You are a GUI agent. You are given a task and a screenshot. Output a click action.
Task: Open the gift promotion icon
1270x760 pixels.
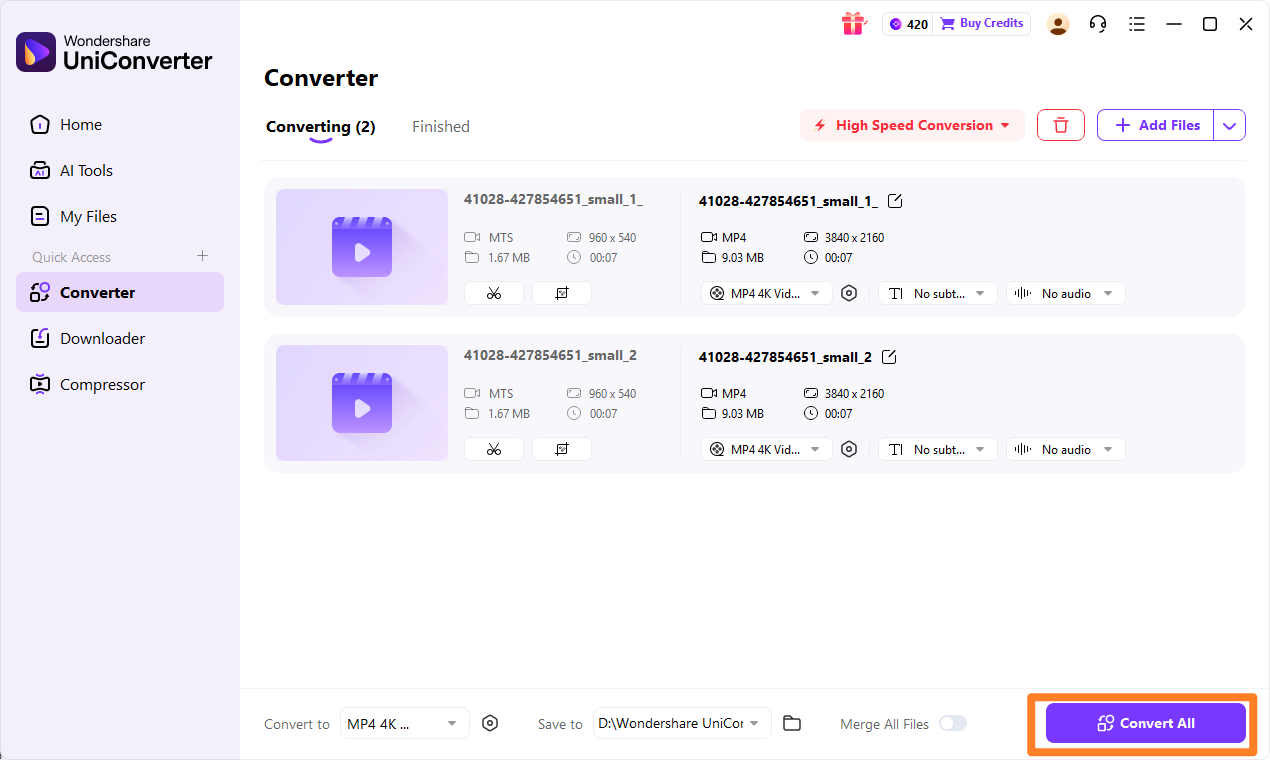pyautogui.click(x=854, y=23)
